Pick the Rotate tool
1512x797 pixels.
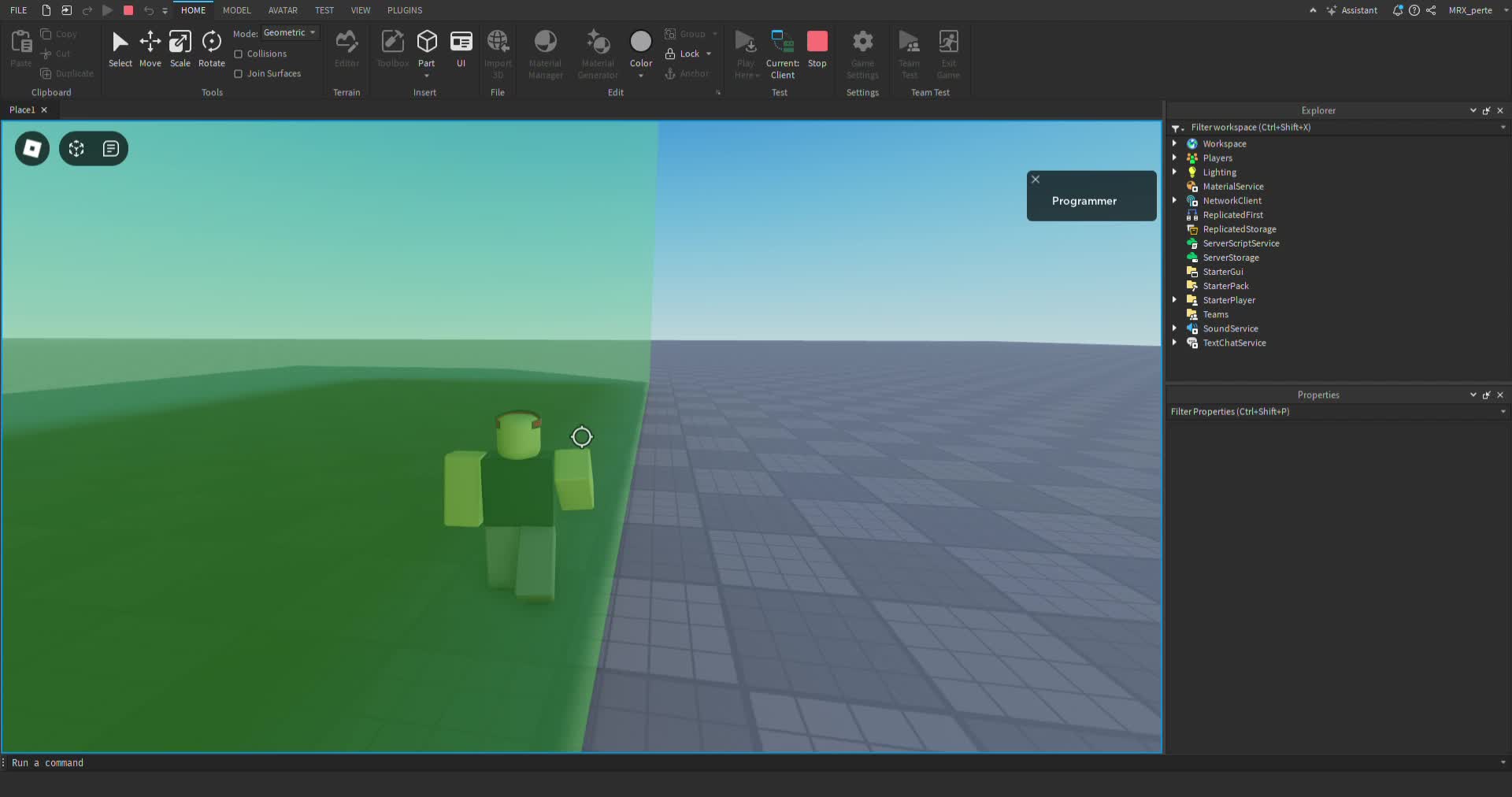pos(211,49)
